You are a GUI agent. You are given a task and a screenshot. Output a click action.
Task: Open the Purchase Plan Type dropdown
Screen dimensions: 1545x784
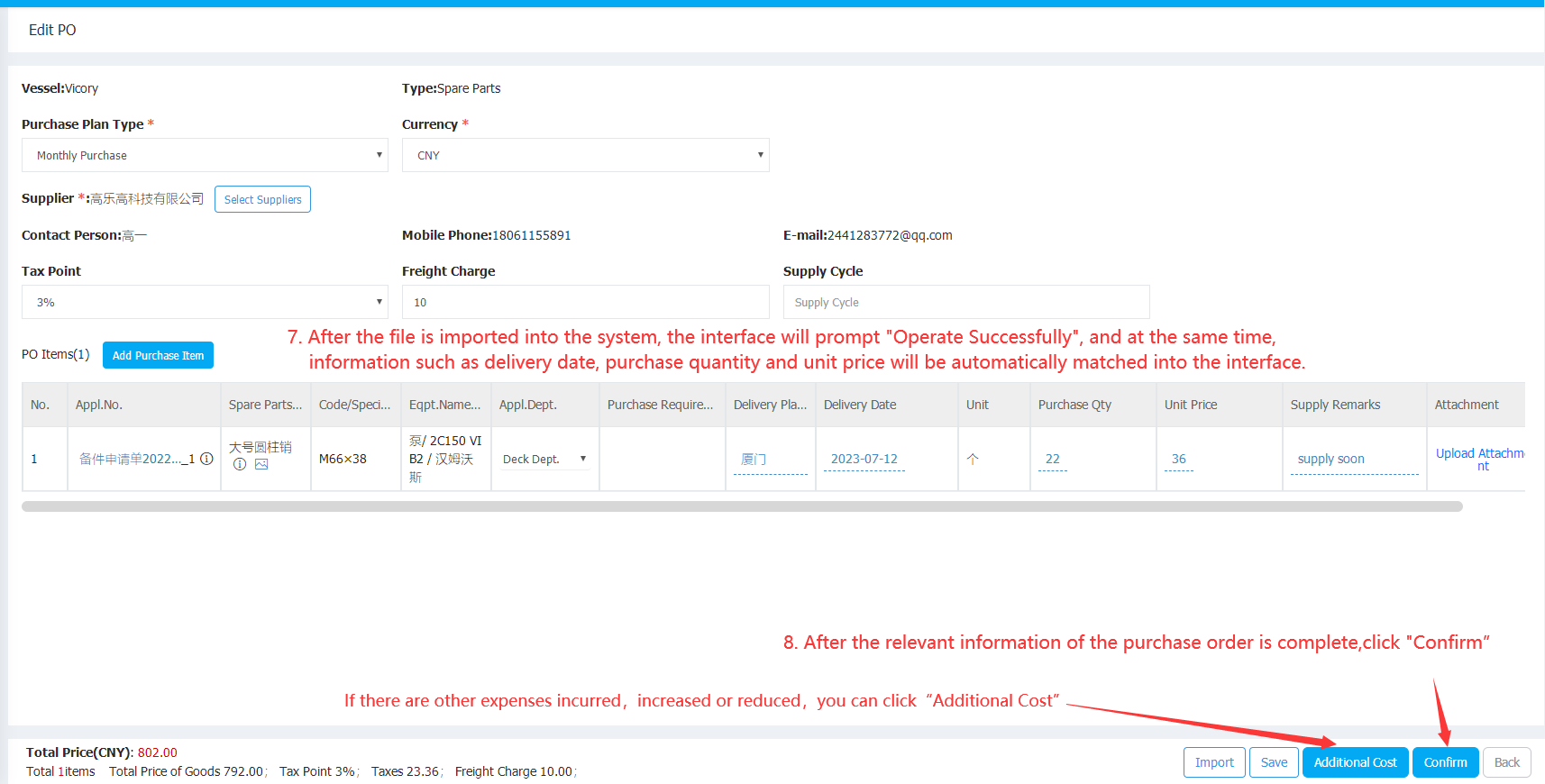pyautogui.click(x=205, y=155)
